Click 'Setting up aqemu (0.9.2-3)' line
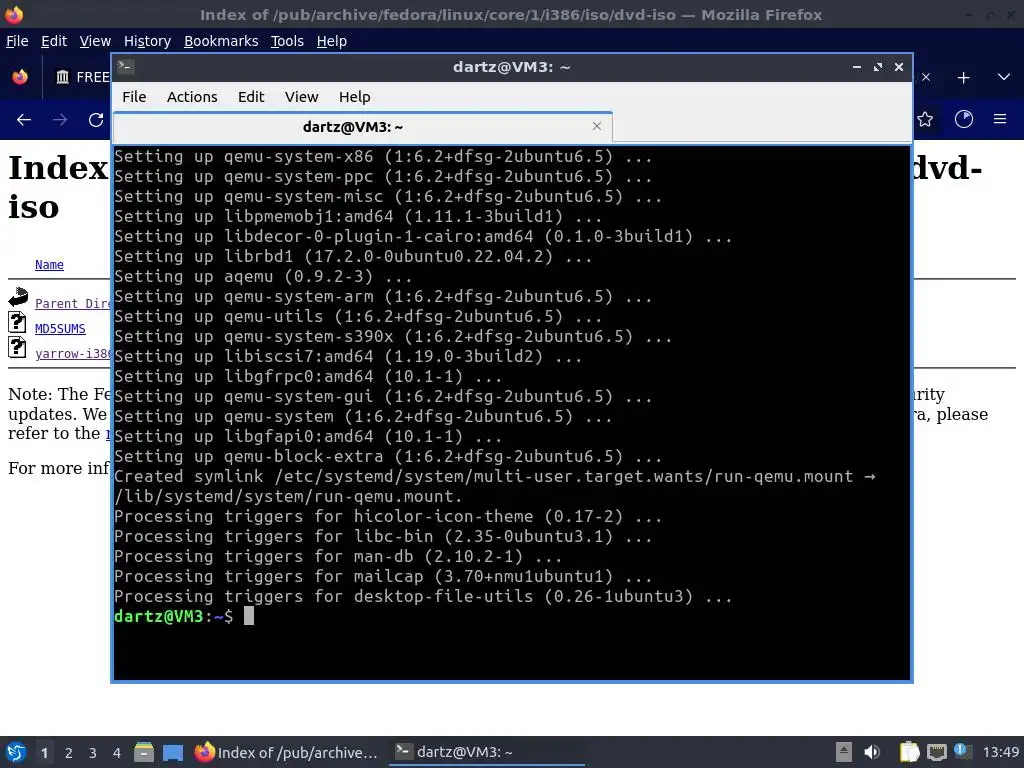This screenshot has height=768, width=1024. 263,276
